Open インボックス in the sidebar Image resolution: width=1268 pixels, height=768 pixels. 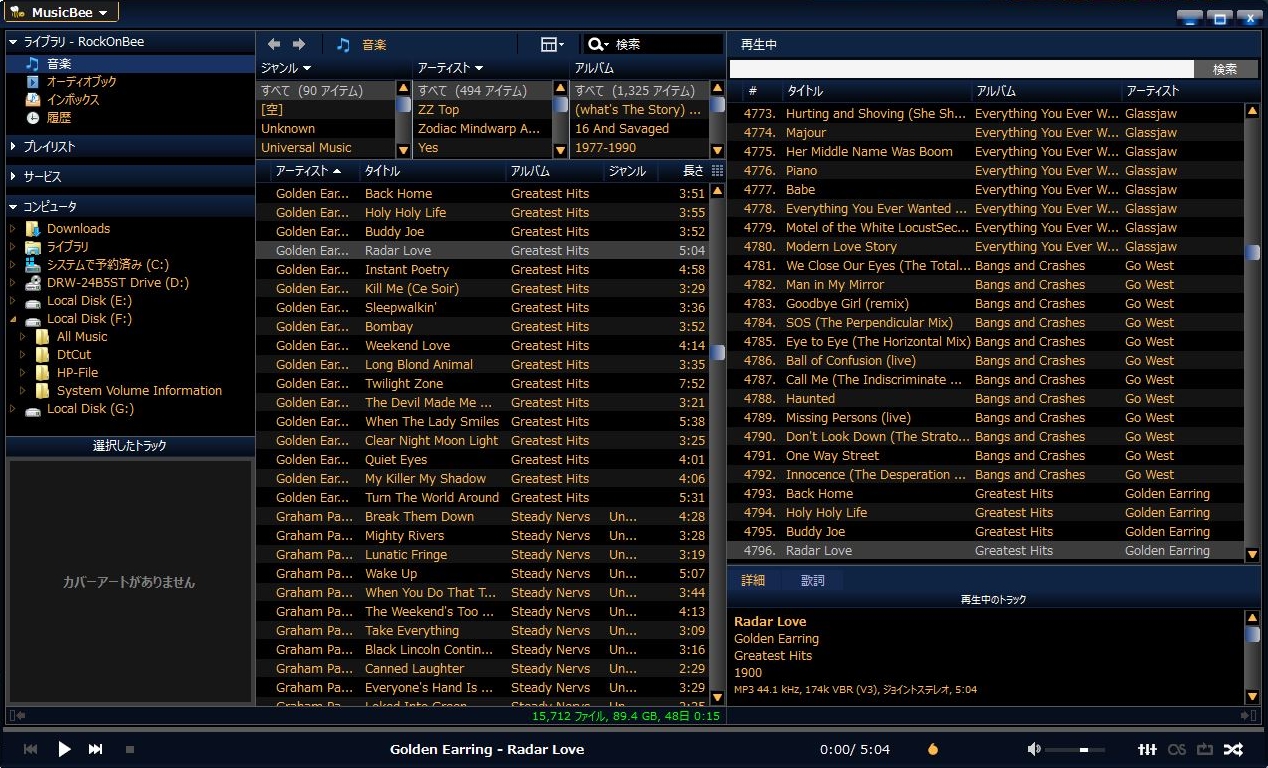[73, 99]
